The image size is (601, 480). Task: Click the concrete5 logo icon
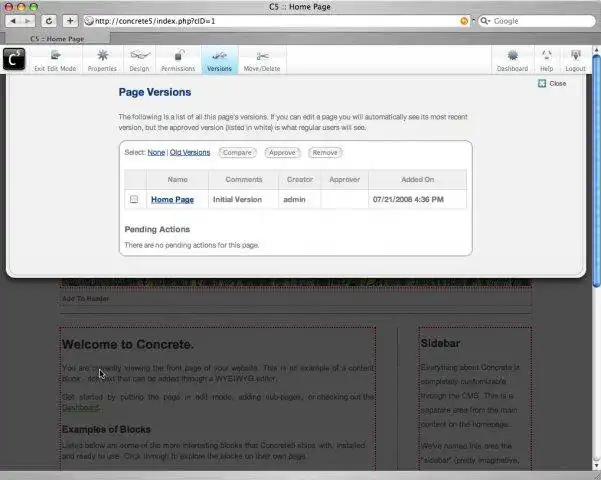pyautogui.click(x=14, y=59)
